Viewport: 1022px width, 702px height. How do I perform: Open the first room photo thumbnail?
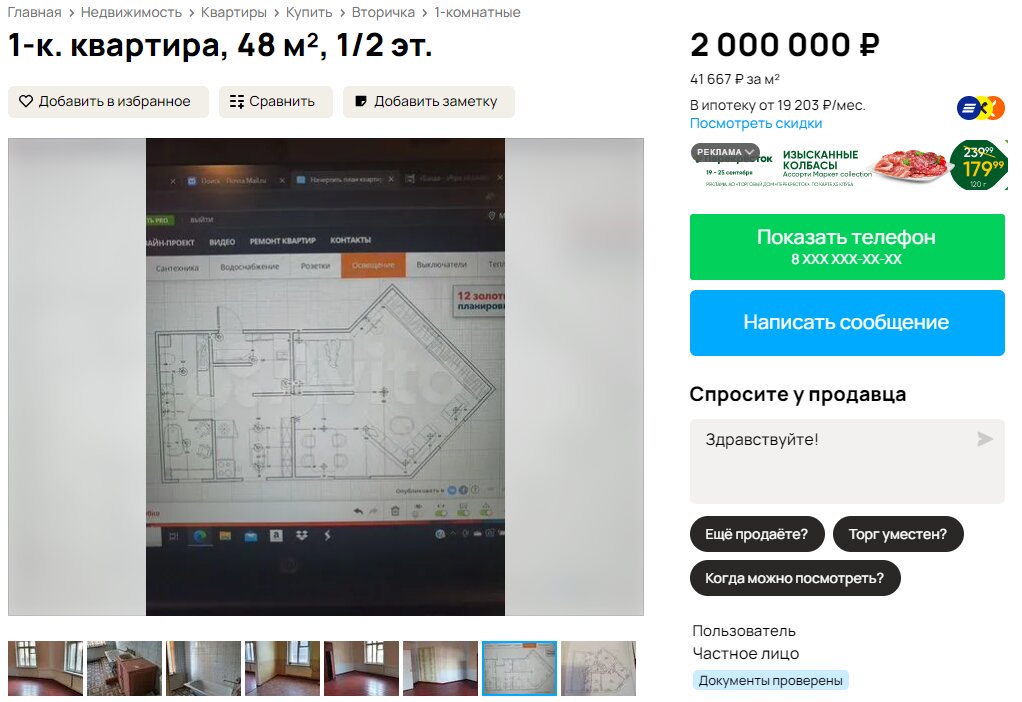[46, 668]
